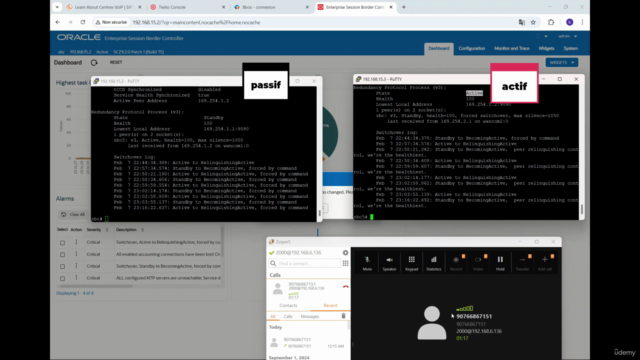640x360 pixels.
Task: Open the System tab
Action: pos(570,48)
